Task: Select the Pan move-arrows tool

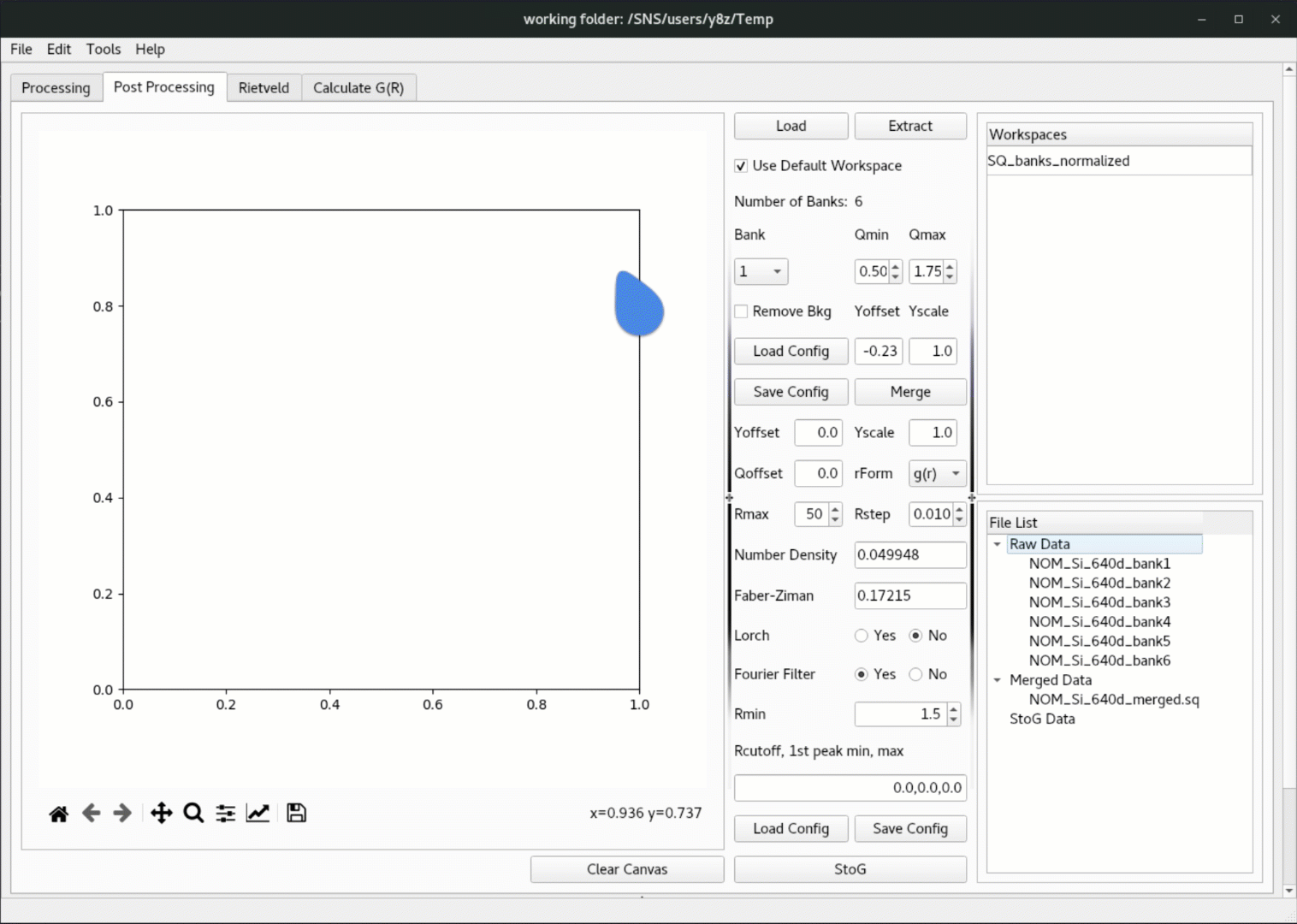Action: point(161,814)
